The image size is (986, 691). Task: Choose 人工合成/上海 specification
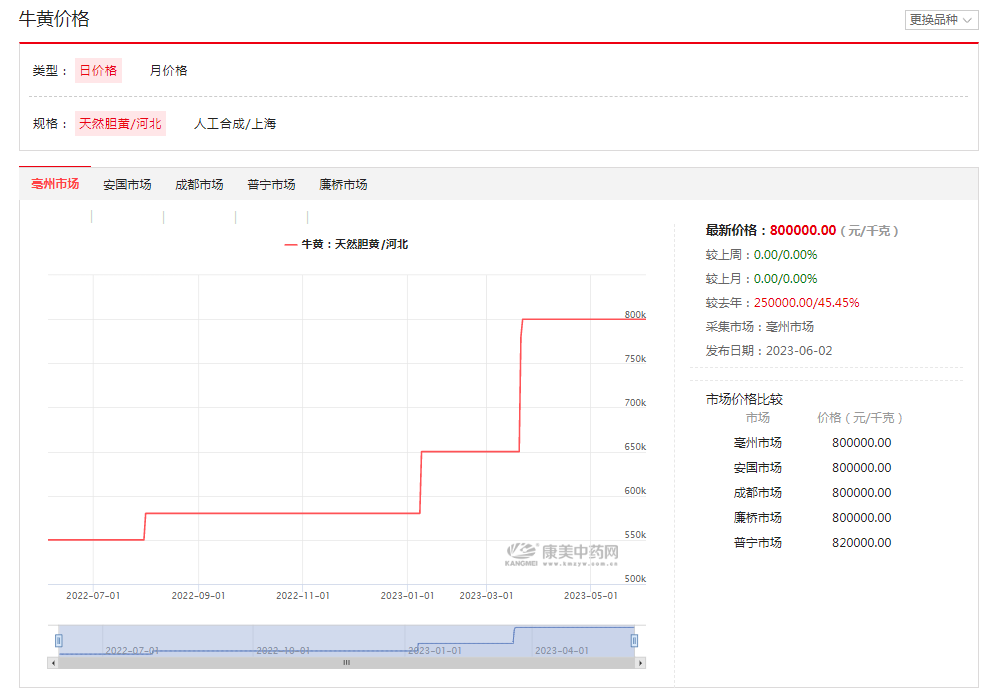235,124
